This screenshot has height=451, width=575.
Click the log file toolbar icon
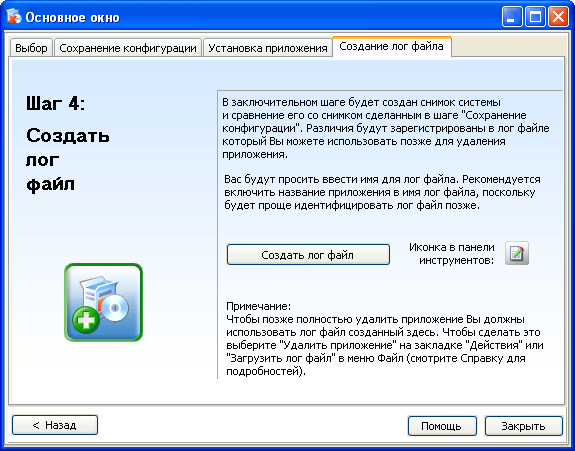click(x=517, y=253)
